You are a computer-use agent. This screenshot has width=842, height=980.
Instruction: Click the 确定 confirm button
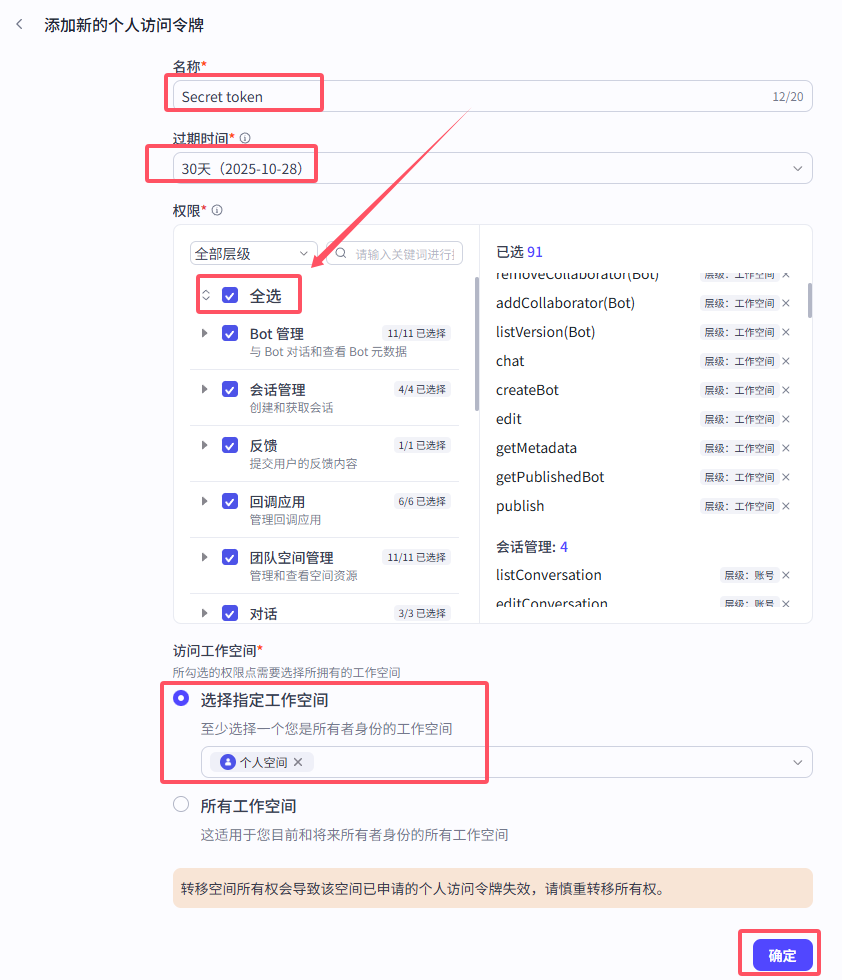tap(782, 955)
